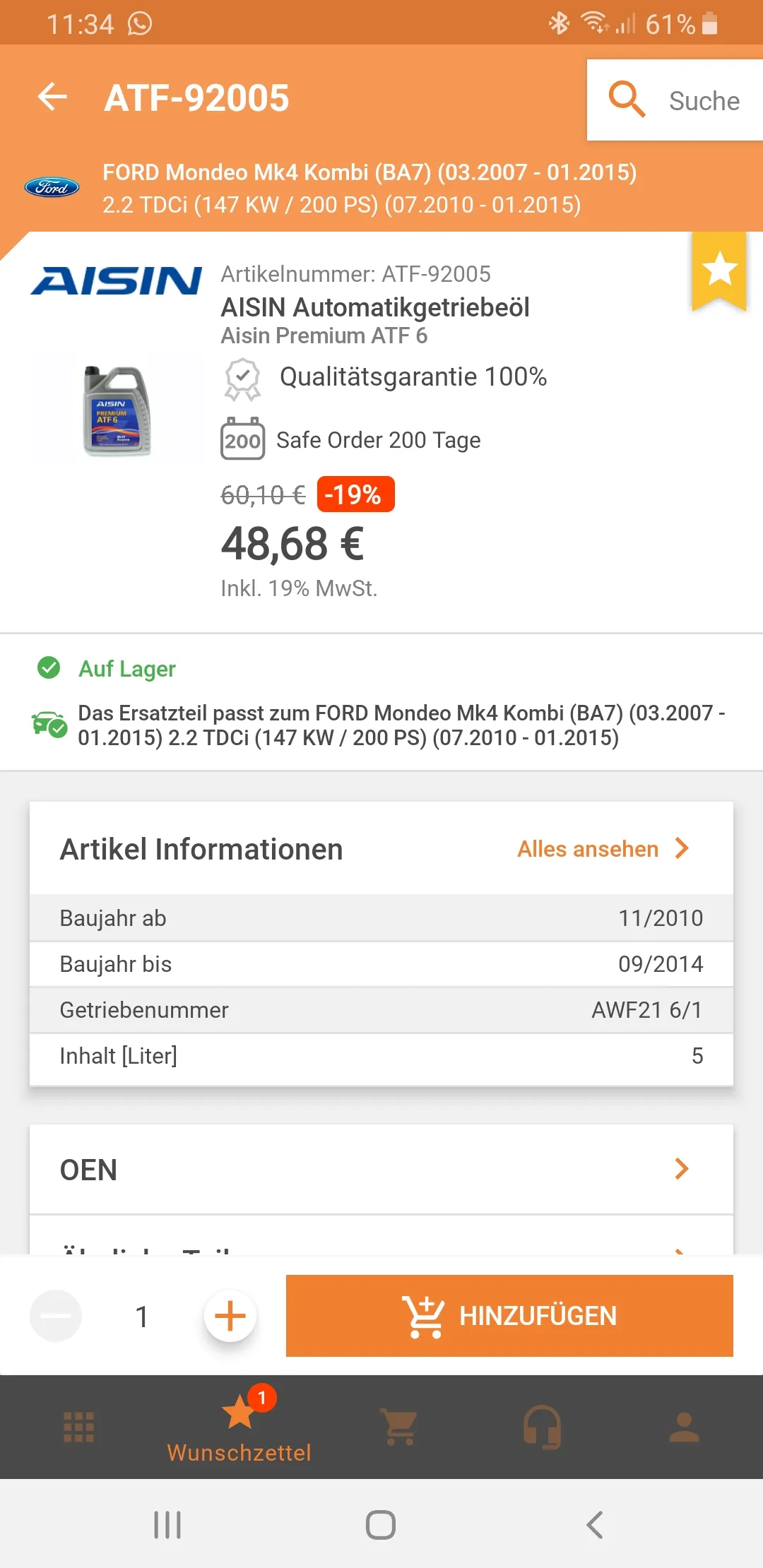The height and width of the screenshot is (1568, 763).
Task: Open the Suche search field
Action: coord(675,100)
